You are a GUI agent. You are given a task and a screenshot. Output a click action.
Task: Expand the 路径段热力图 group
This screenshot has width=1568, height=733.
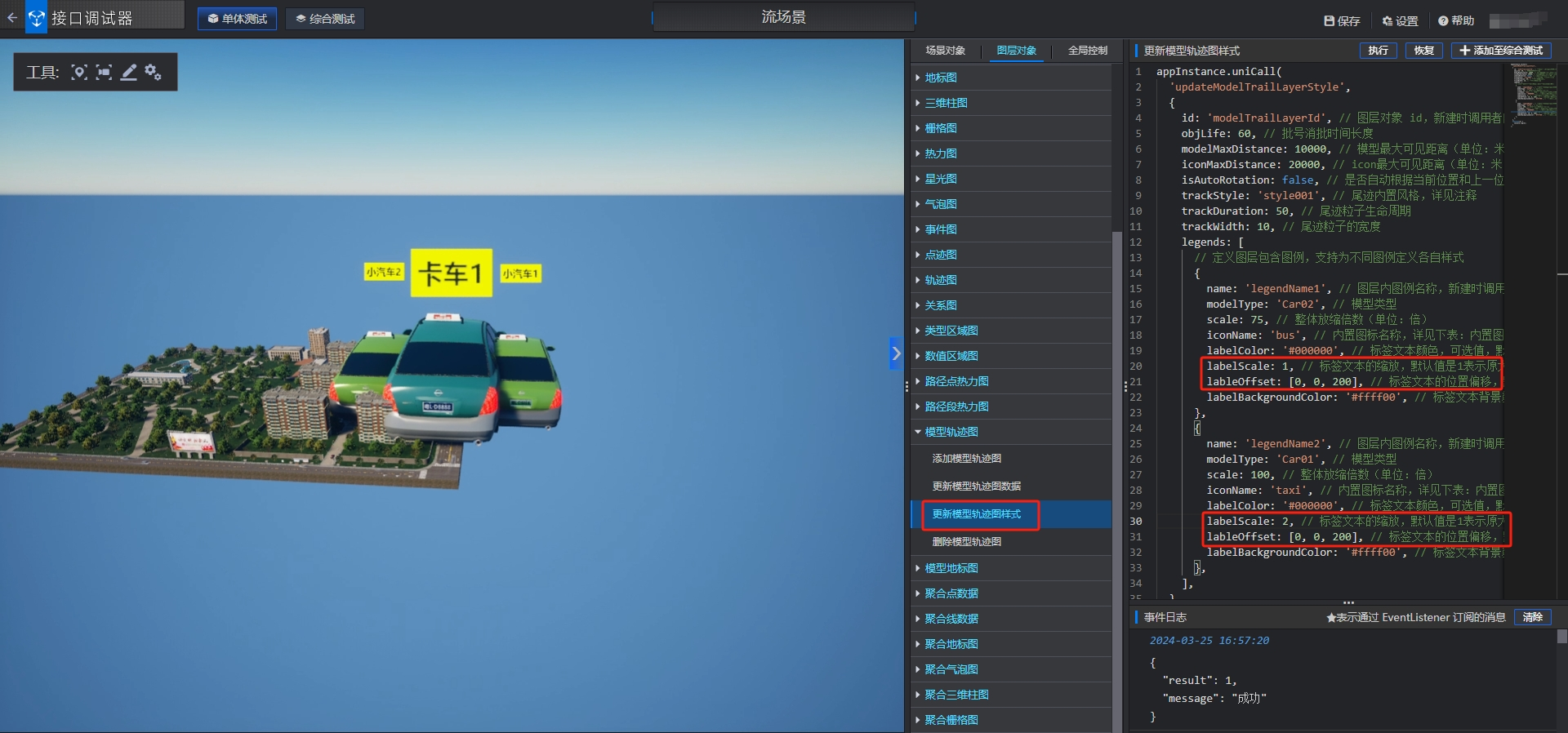pyautogui.click(x=1011, y=406)
